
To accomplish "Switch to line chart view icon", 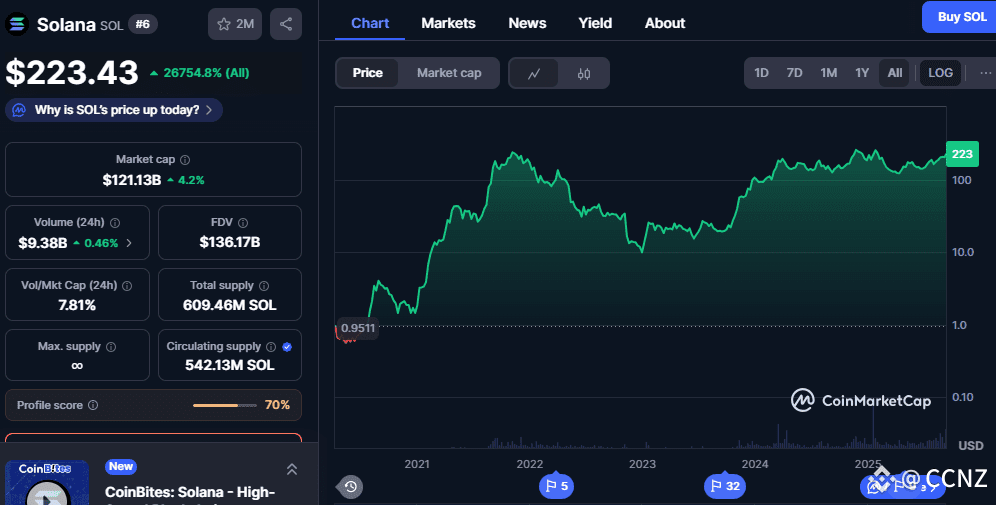I will [x=534, y=73].
